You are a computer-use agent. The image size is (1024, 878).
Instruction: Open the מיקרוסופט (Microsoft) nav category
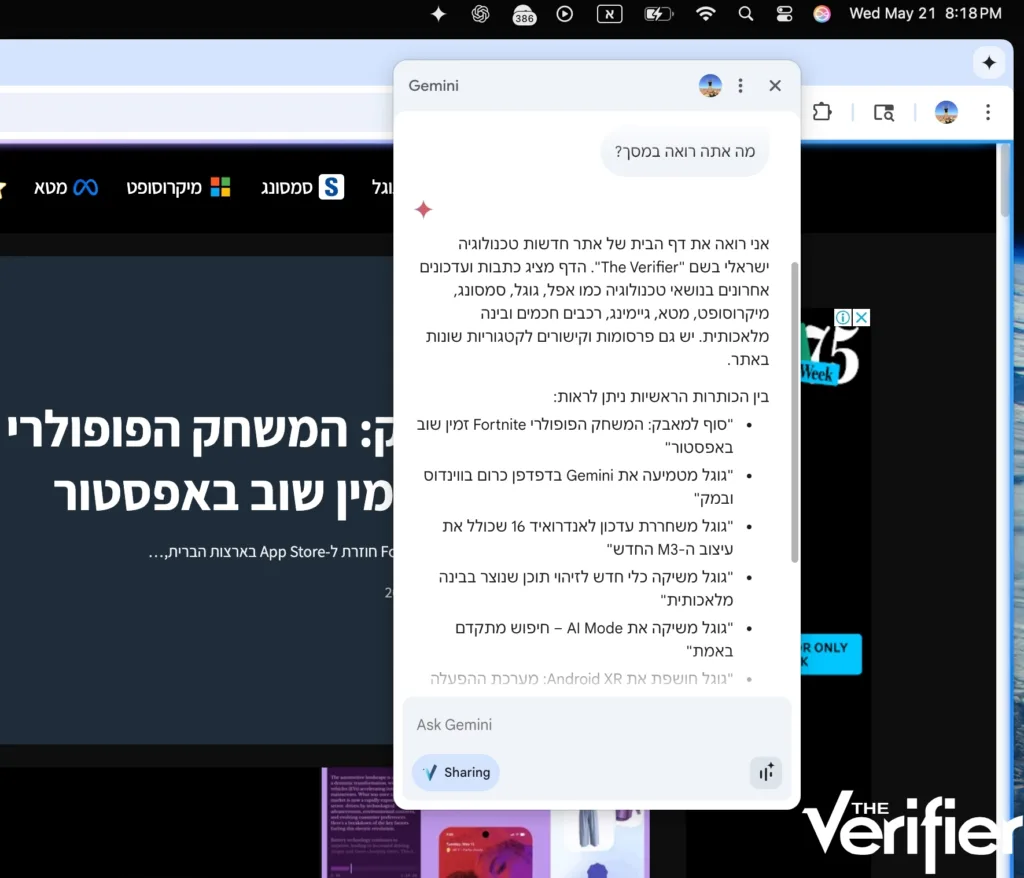[178, 188]
